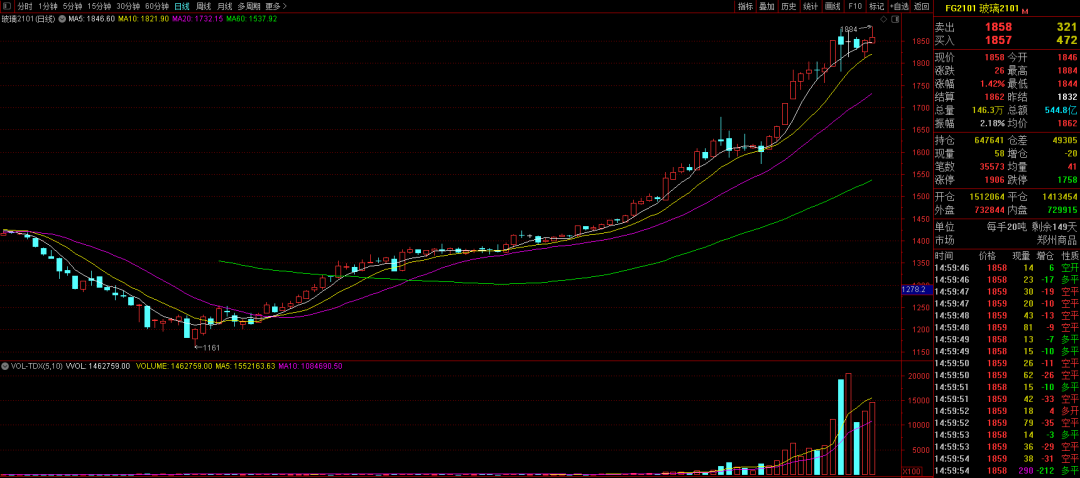This screenshot has height=478, width=1080.
Task: Select the 5分钟 timeframe
Action: tap(72, 6)
